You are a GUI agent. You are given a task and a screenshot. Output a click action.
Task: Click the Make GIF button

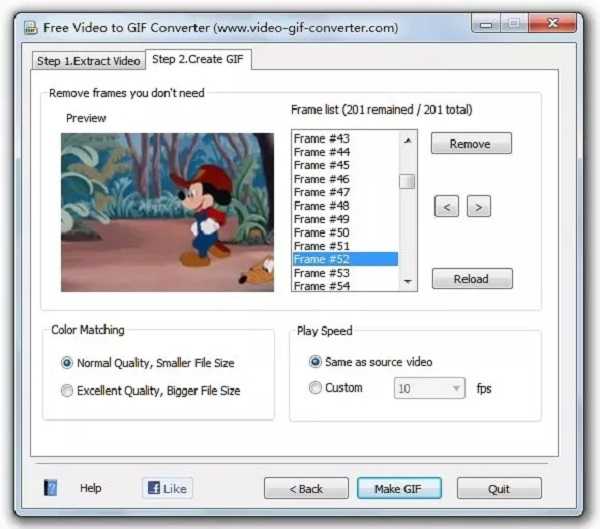tap(399, 488)
